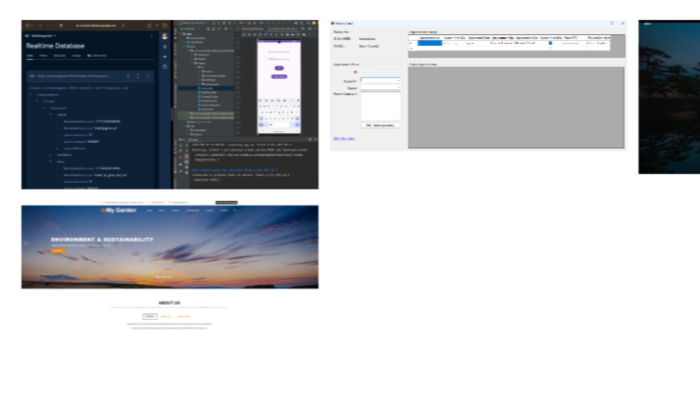Click the multiline text box in appointment form

tap(380, 106)
